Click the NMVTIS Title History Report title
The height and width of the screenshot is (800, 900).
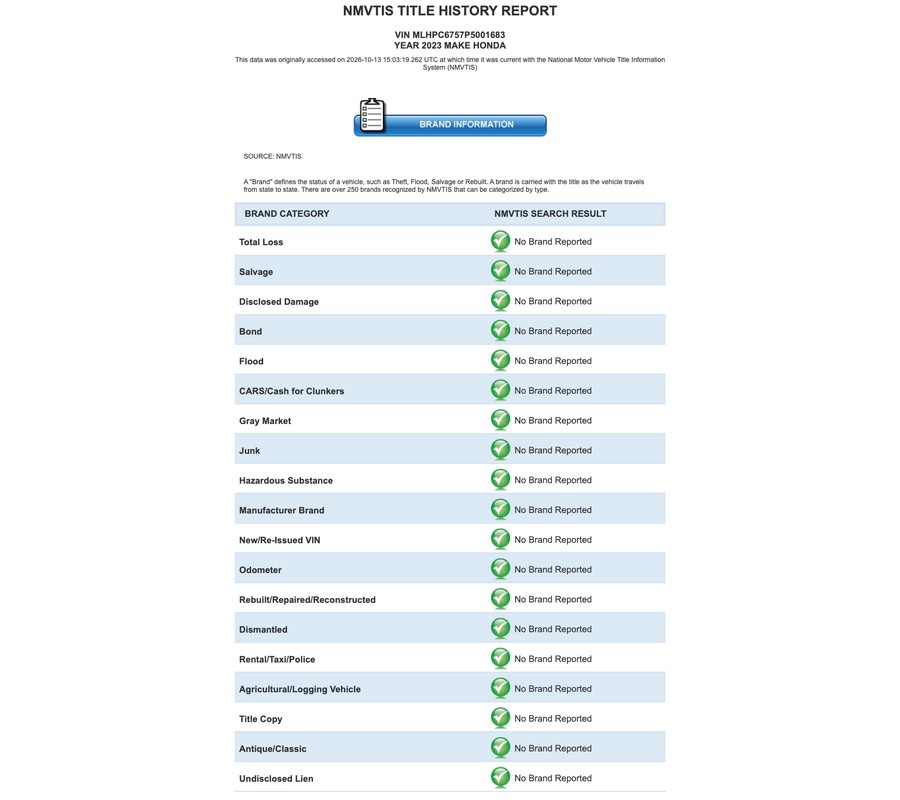point(450,11)
